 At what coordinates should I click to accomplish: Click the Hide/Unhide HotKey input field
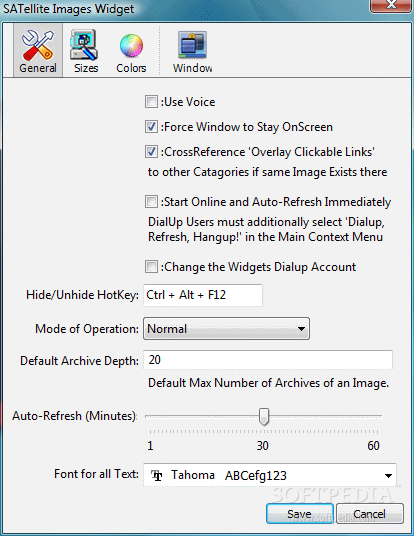(203, 295)
